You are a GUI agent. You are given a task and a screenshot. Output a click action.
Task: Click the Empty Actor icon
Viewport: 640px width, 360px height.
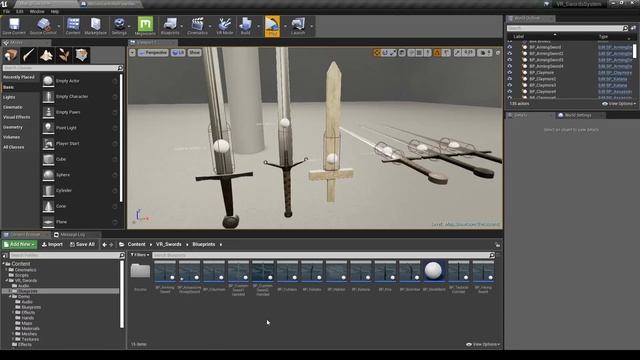click(x=48, y=81)
